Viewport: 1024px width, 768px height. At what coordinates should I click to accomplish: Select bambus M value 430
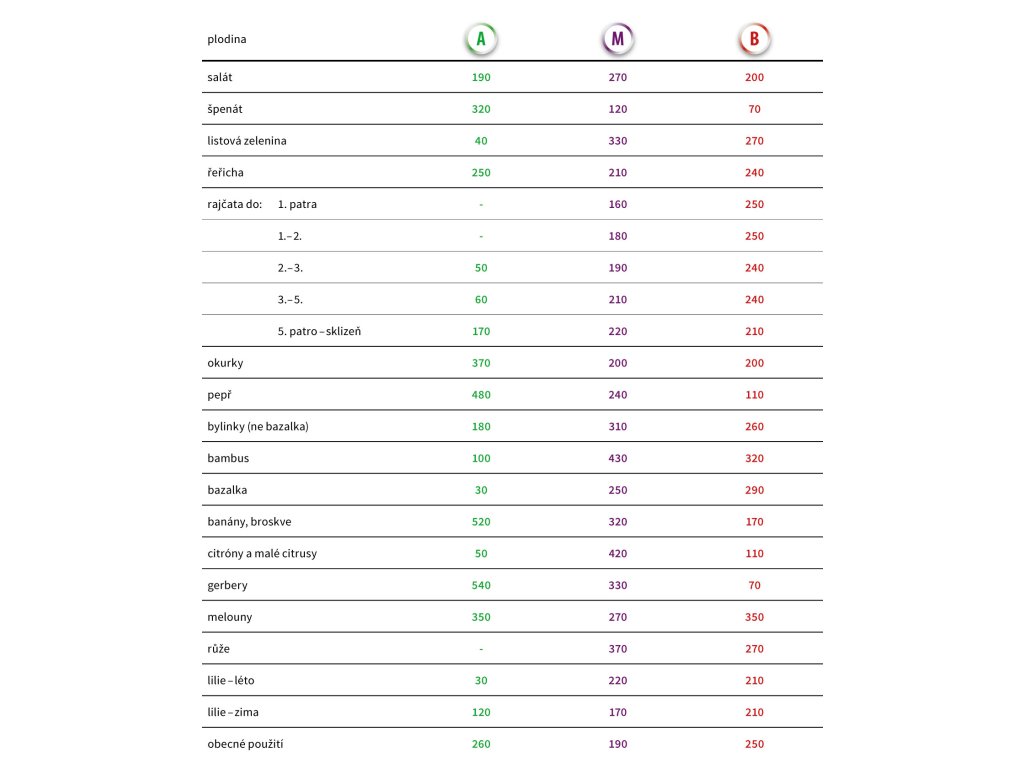pos(618,458)
